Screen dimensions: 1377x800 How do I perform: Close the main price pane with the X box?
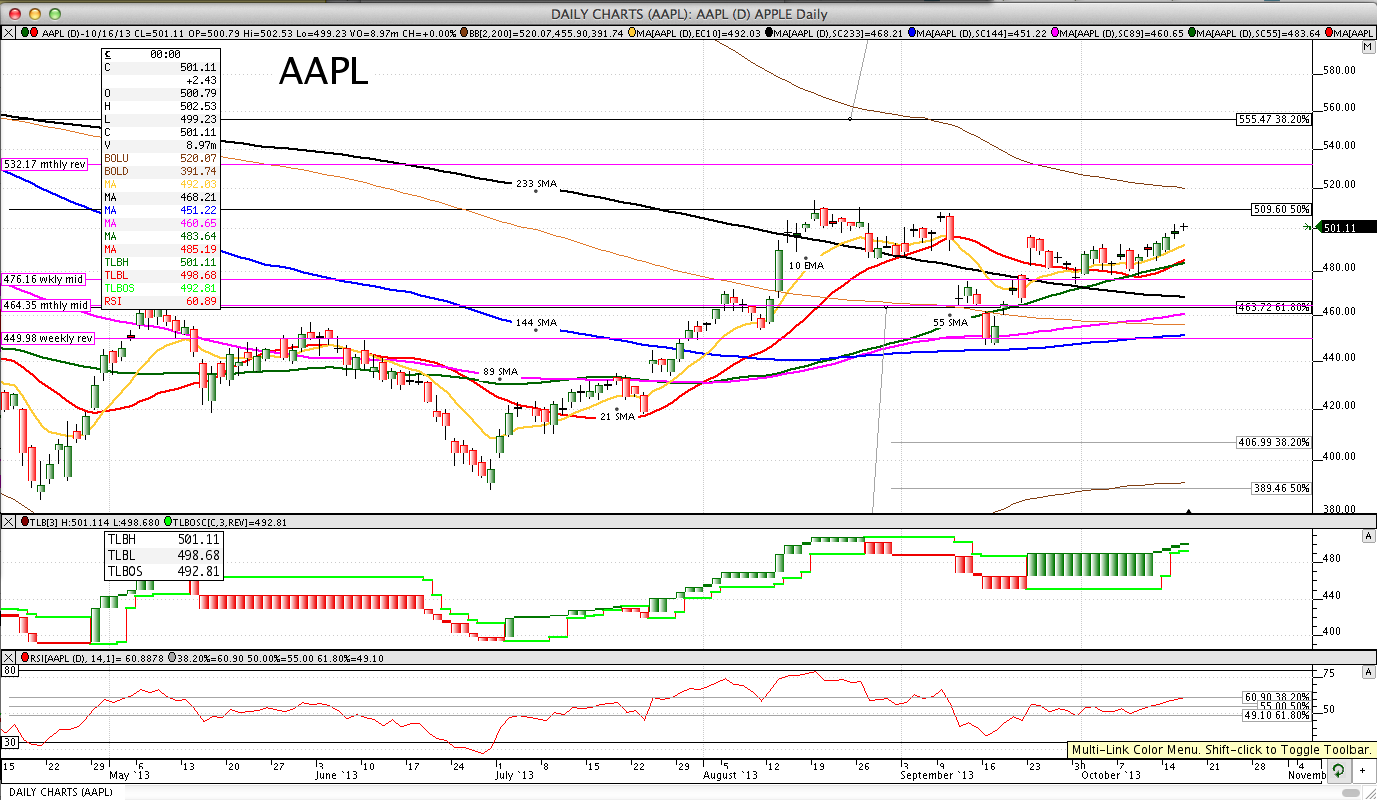[8, 33]
